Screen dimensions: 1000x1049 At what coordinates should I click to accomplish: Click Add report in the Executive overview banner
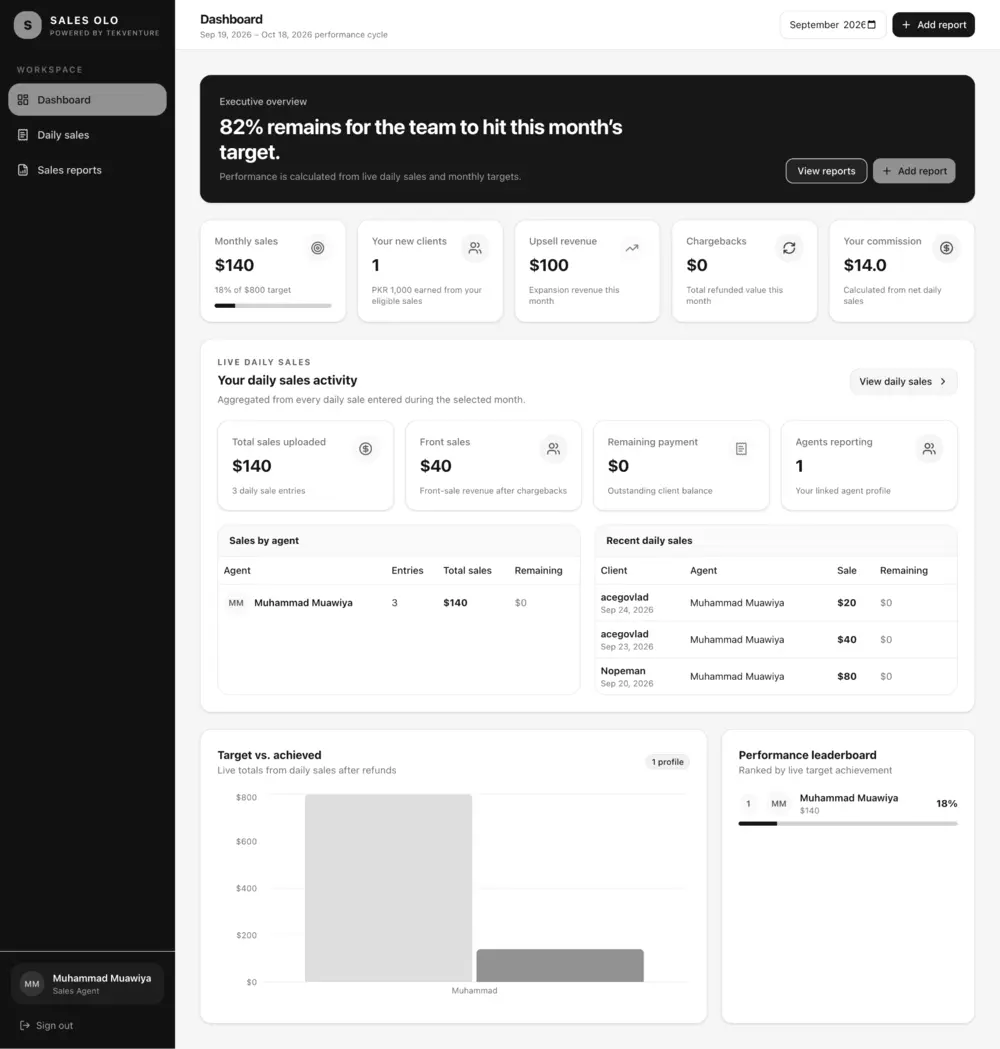[x=914, y=171]
